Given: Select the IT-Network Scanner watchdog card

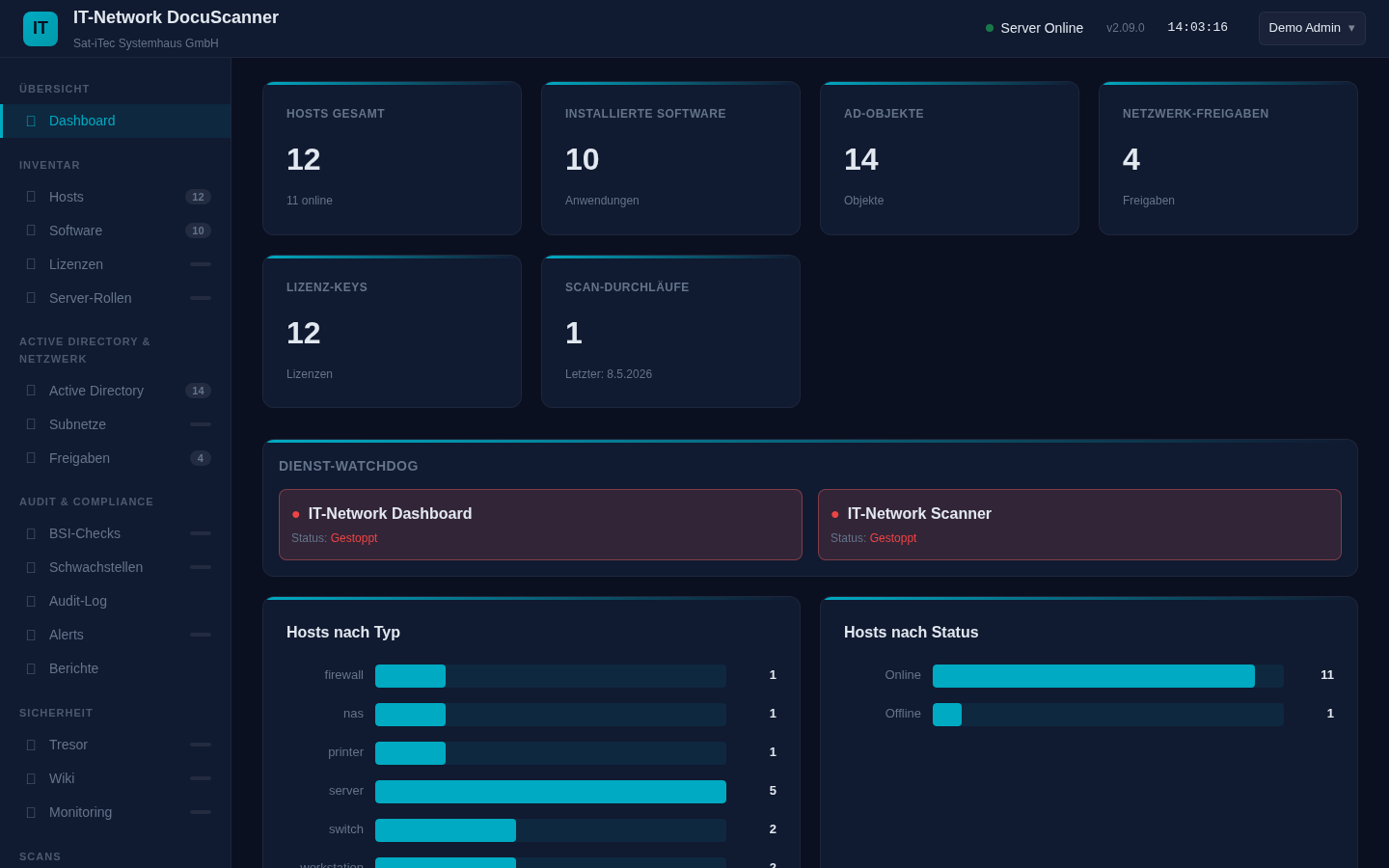Looking at the screenshot, I should (1079, 525).
